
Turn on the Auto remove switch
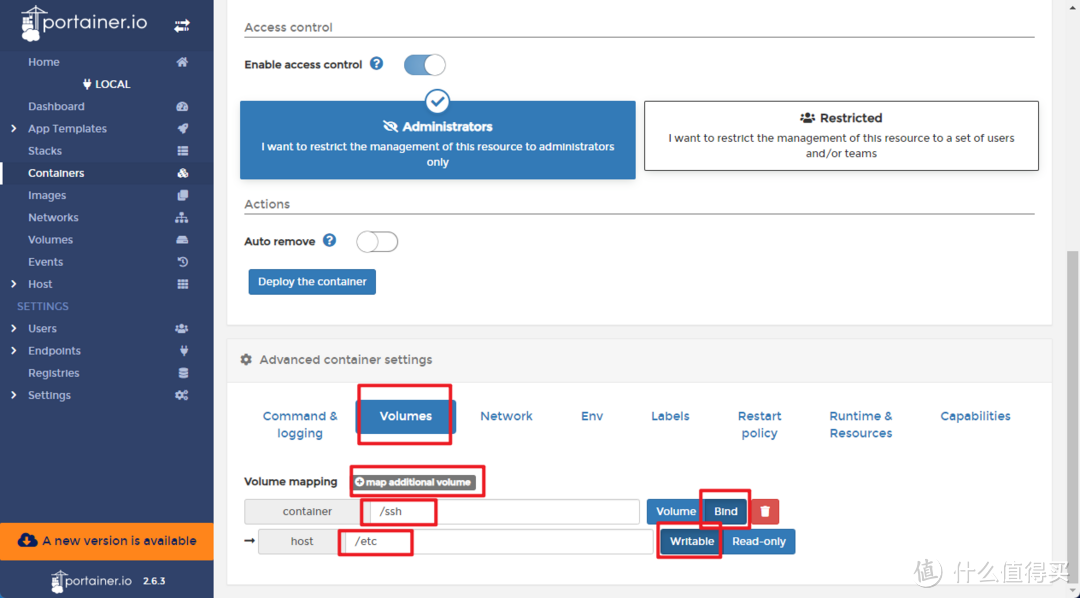pos(377,242)
